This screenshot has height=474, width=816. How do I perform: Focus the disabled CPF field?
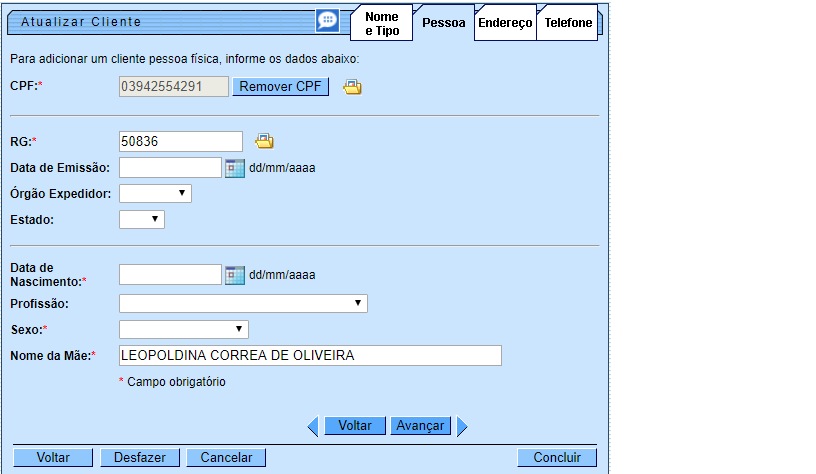click(x=174, y=86)
